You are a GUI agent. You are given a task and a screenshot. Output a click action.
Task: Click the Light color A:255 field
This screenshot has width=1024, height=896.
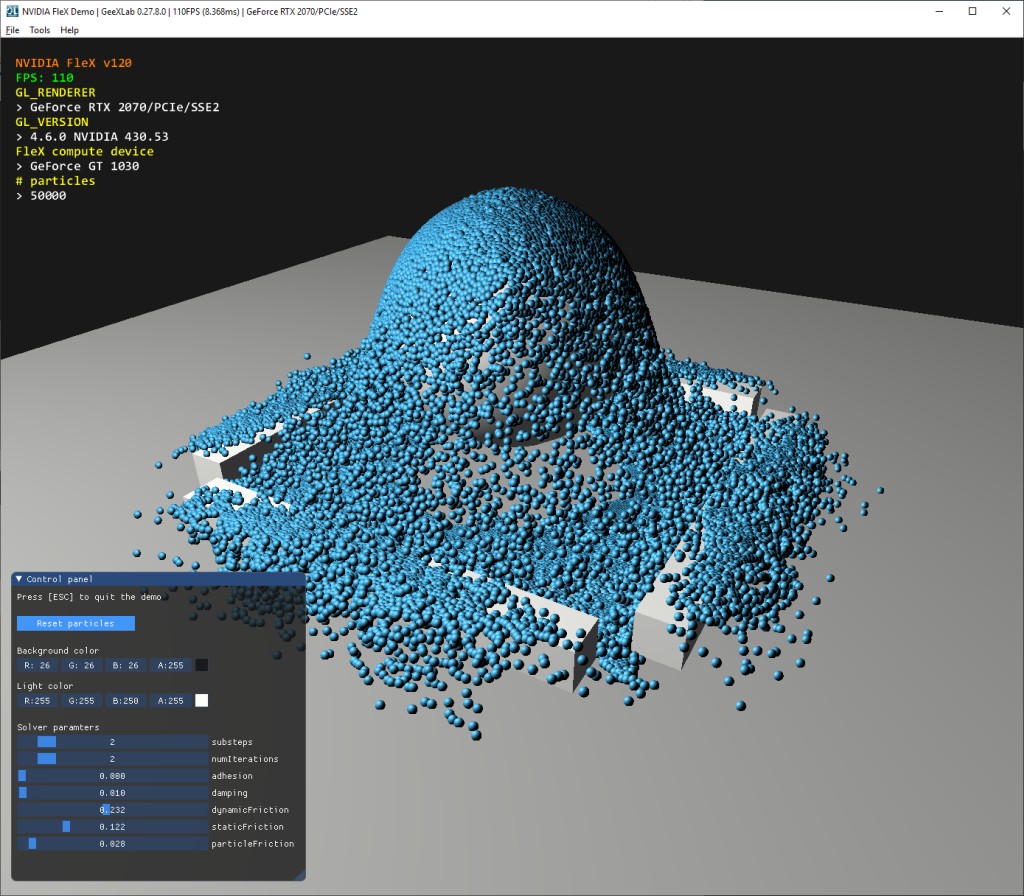tap(170, 701)
